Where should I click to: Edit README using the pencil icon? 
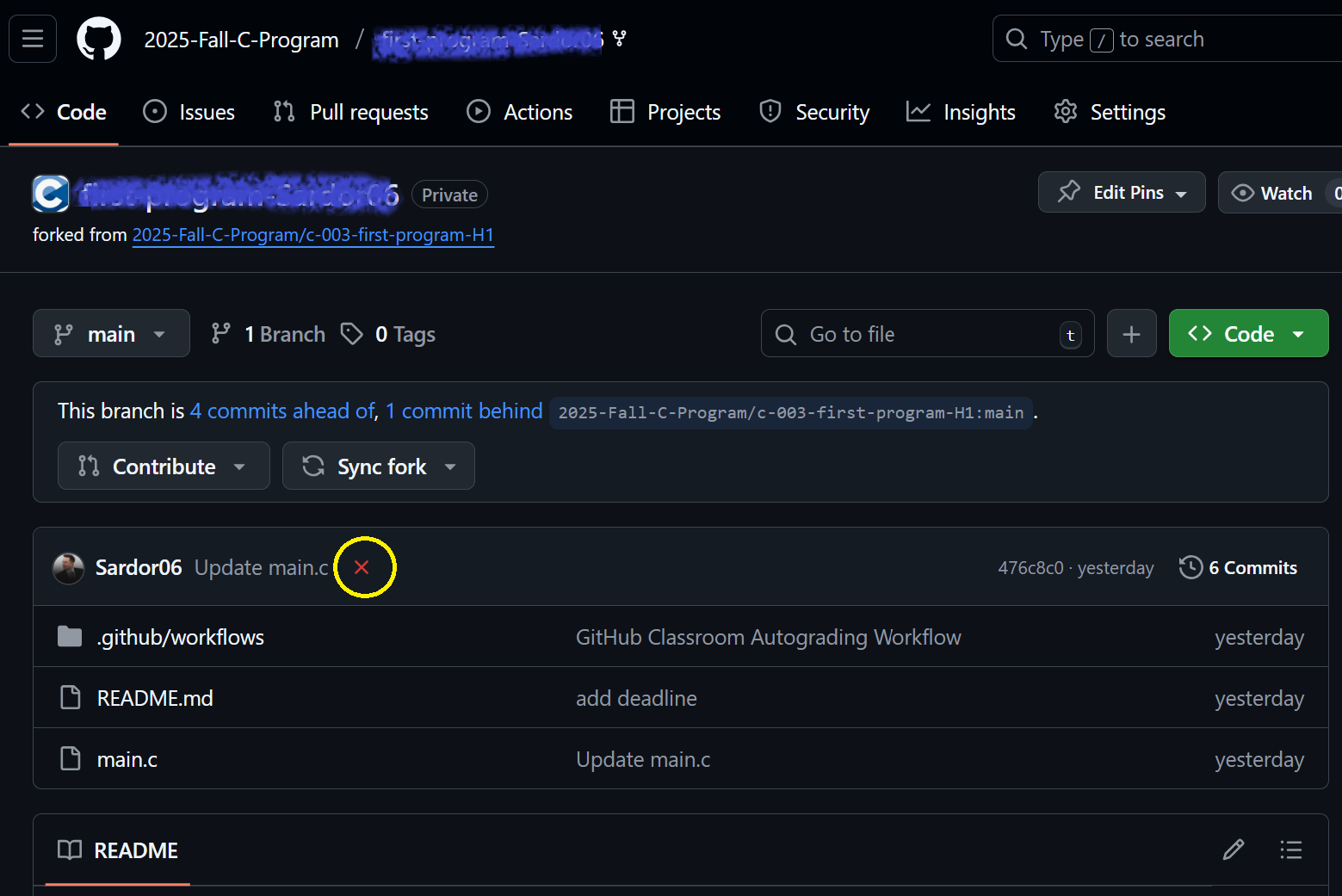pyautogui.click(x=1233, y=850)
